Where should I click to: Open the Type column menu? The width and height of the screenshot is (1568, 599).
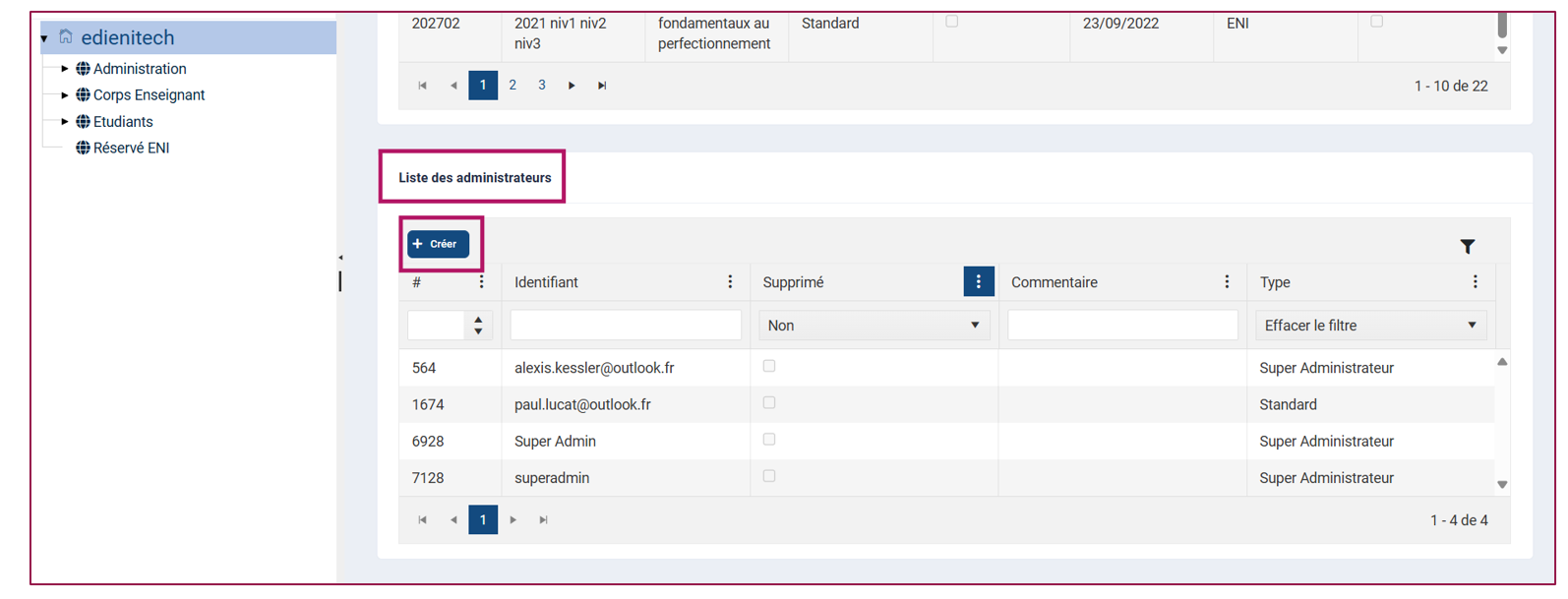point(1475,282)
